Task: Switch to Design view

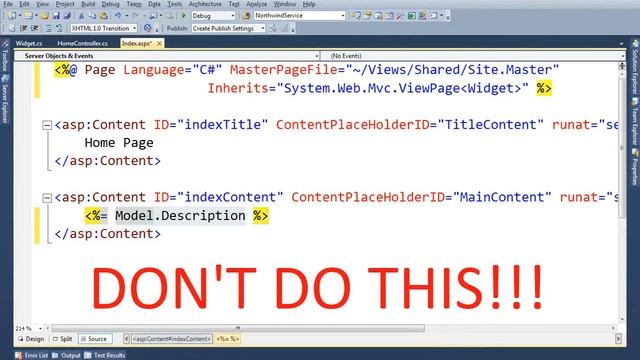Action: 31,339
